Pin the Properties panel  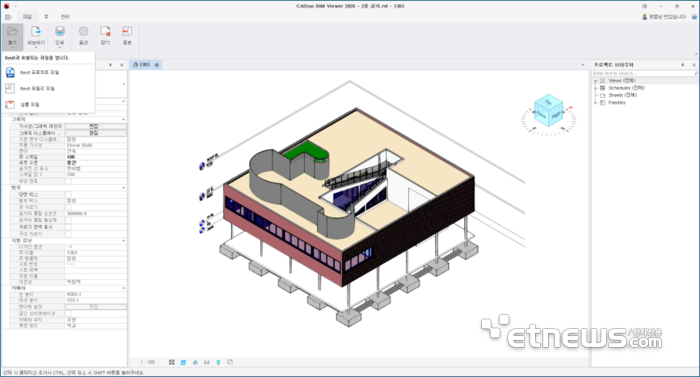coord(111,65)
